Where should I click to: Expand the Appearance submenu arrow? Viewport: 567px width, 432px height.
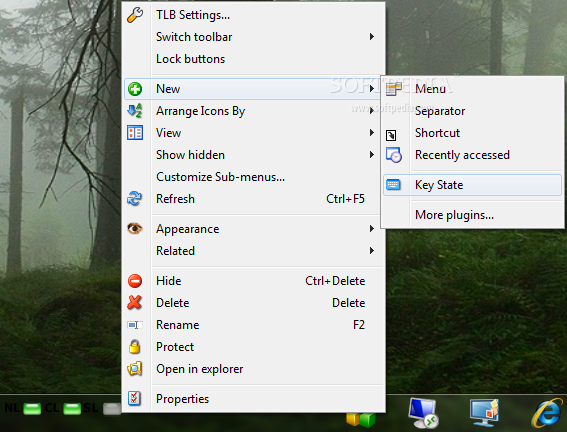(371, 228)
